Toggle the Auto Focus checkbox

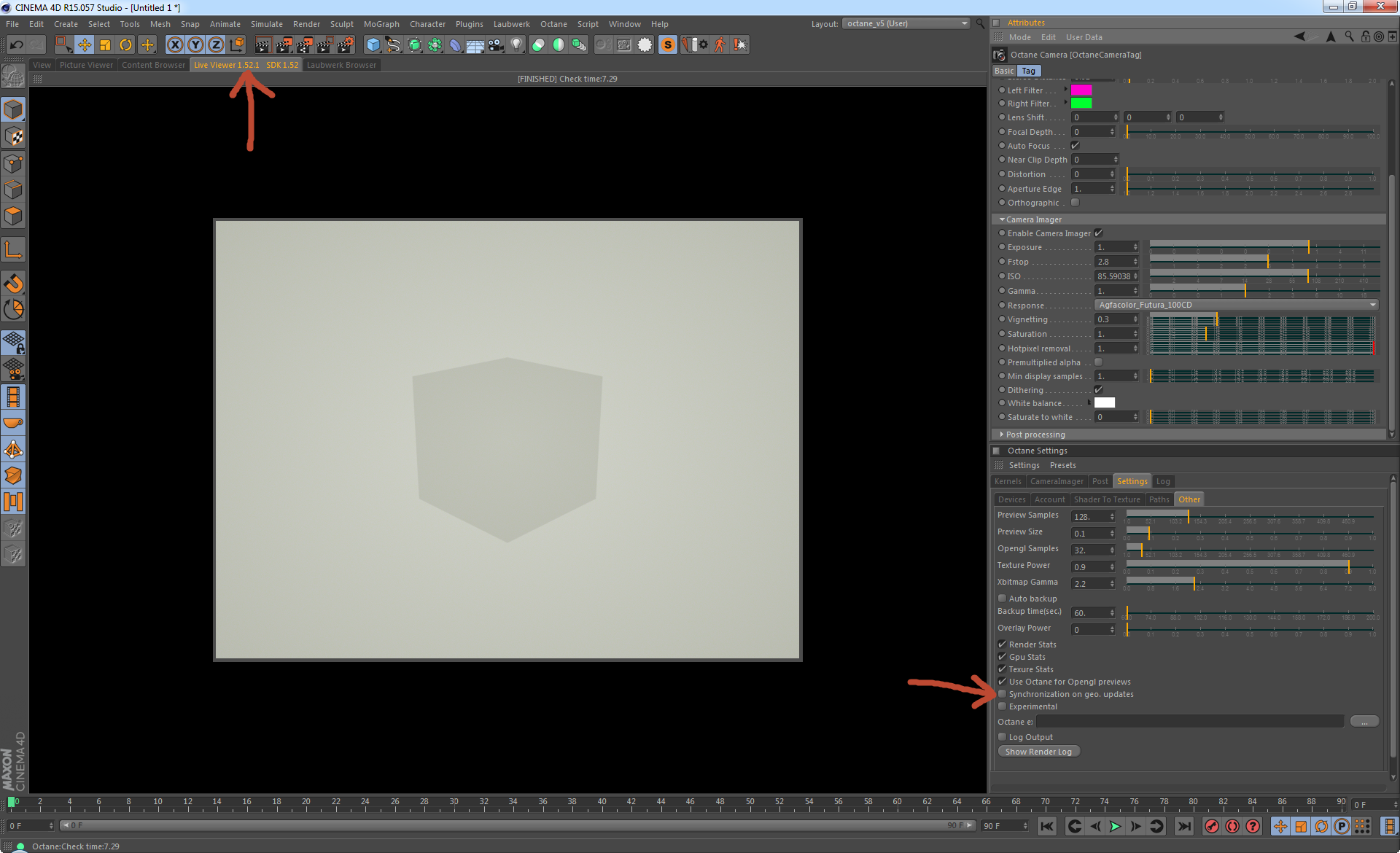1075,146
